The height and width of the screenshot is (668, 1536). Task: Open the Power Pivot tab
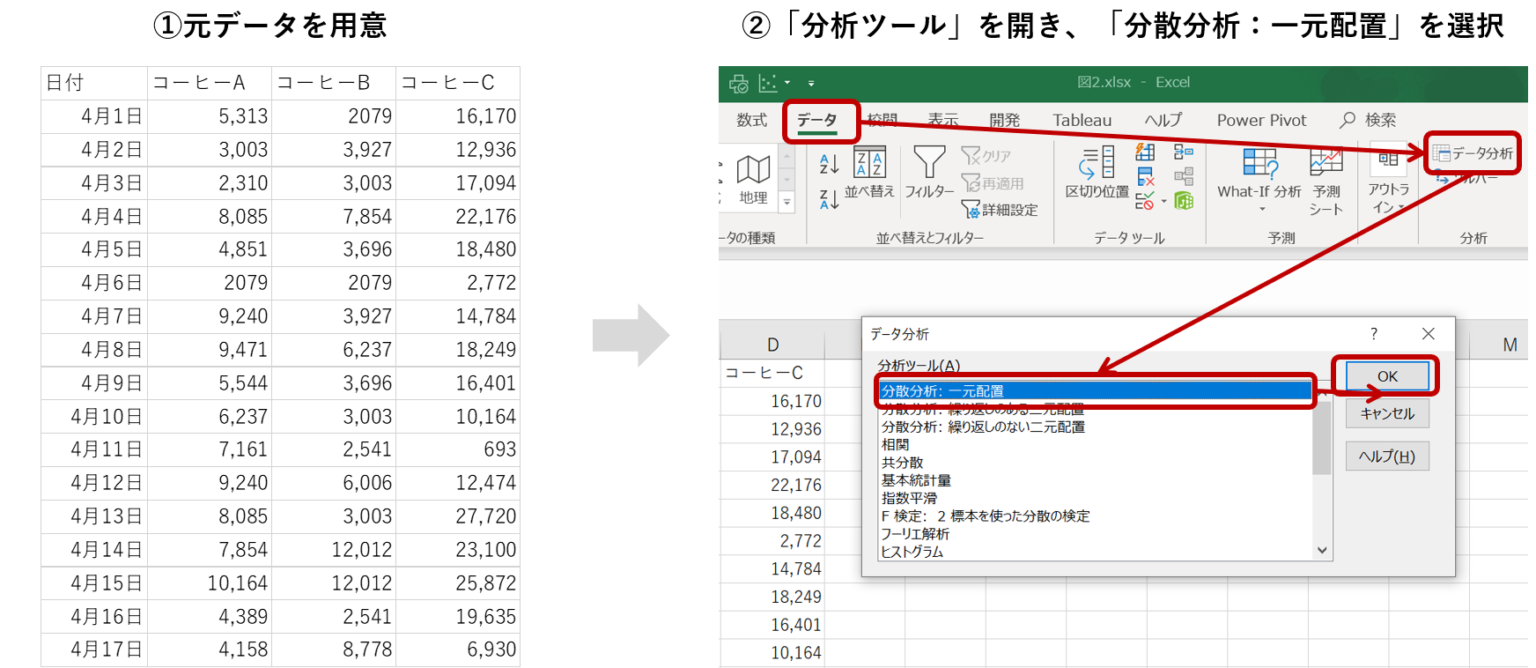tap(1261, 120)
